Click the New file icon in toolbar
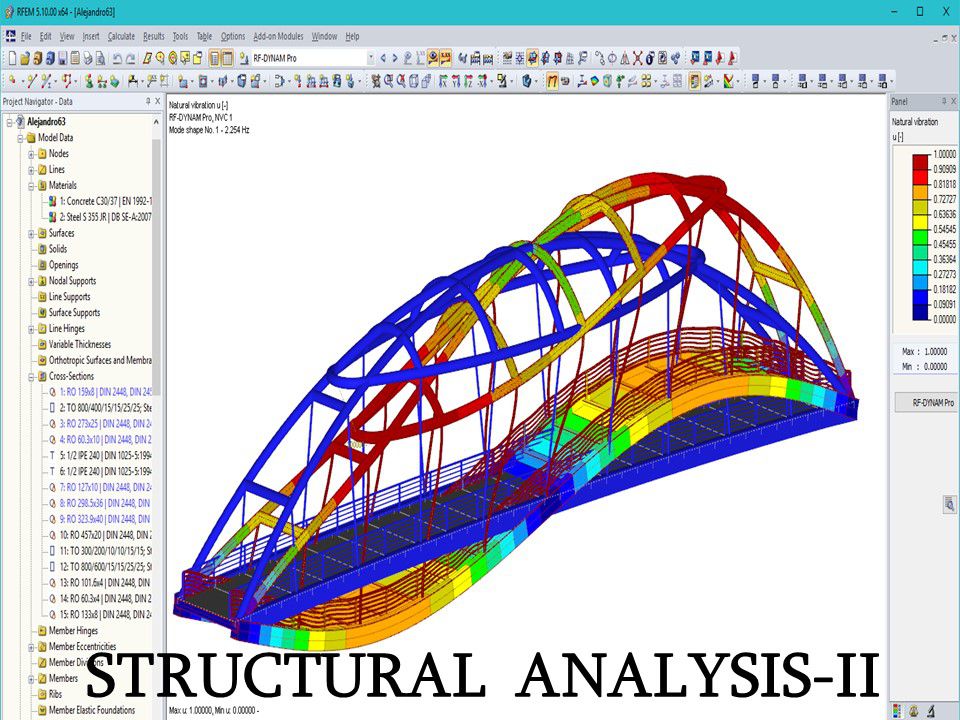 pos(10,59)
